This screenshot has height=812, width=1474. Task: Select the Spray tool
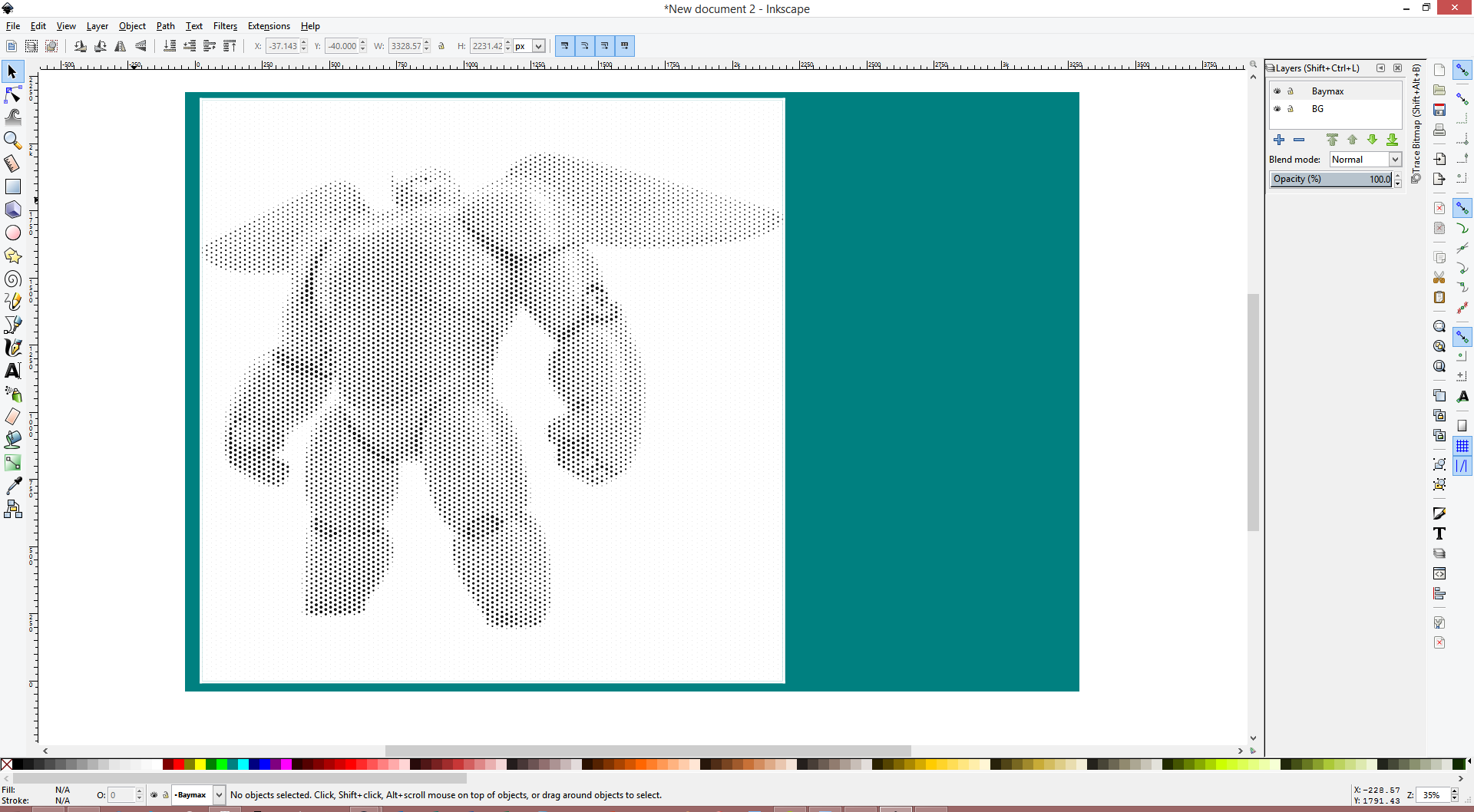pyautogui.click(x=12, y=394)
